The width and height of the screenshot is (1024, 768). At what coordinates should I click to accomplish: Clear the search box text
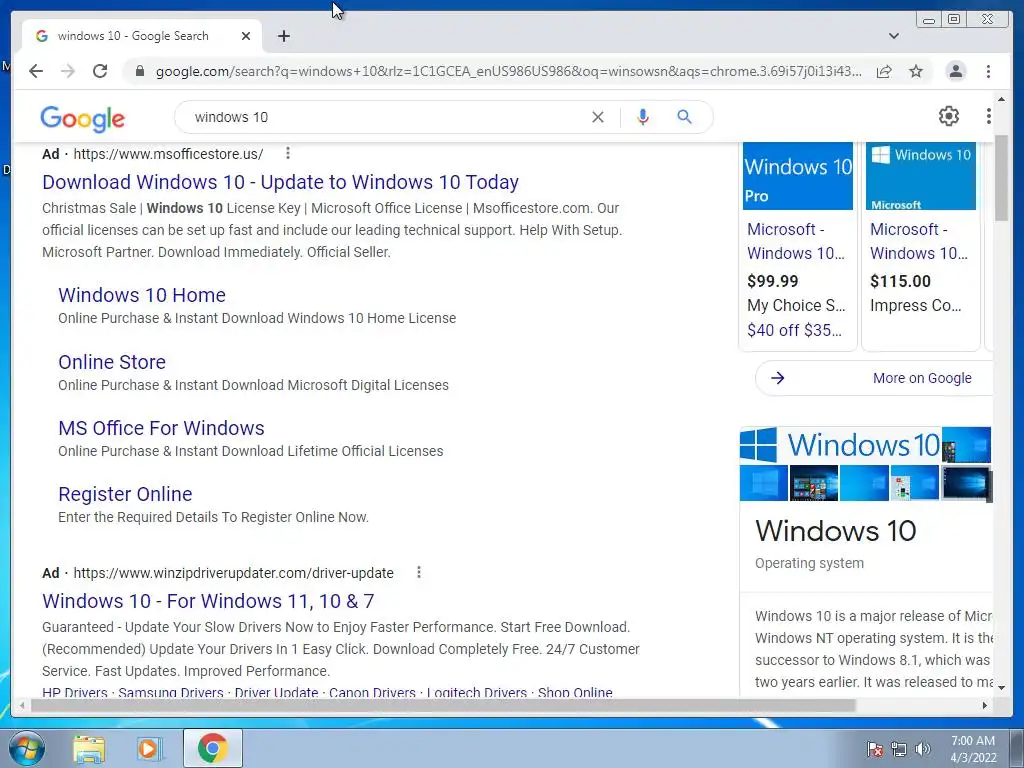tap(598, 117)
